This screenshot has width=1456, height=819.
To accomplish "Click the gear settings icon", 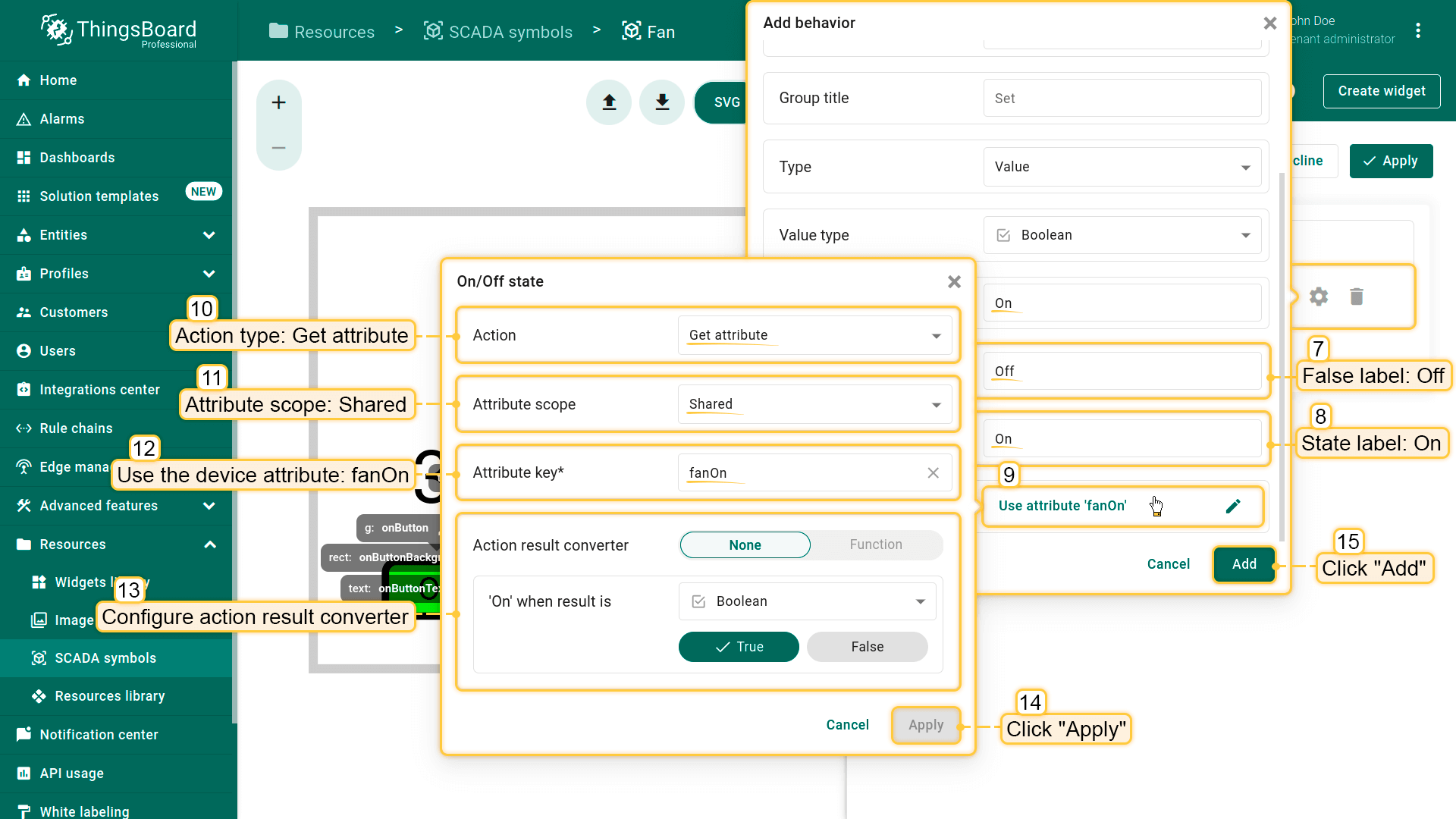I will click(1319, 297).
